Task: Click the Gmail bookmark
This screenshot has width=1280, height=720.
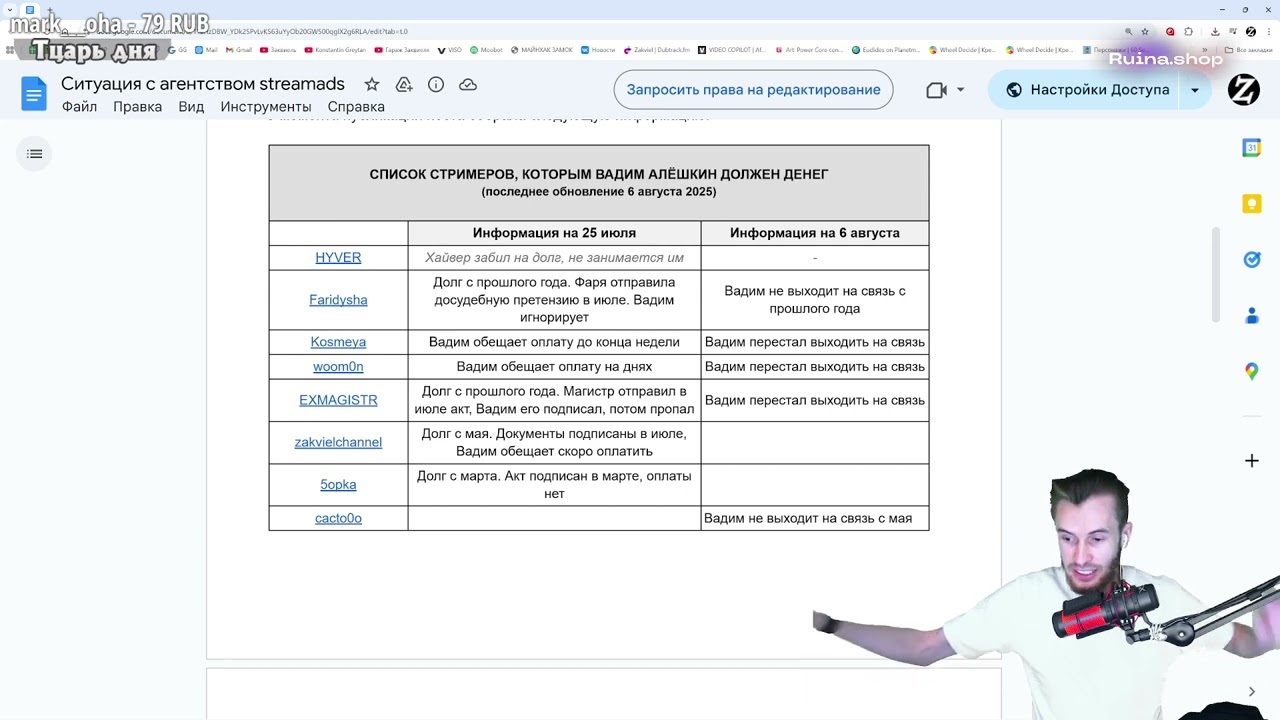Action: [239, 50]
